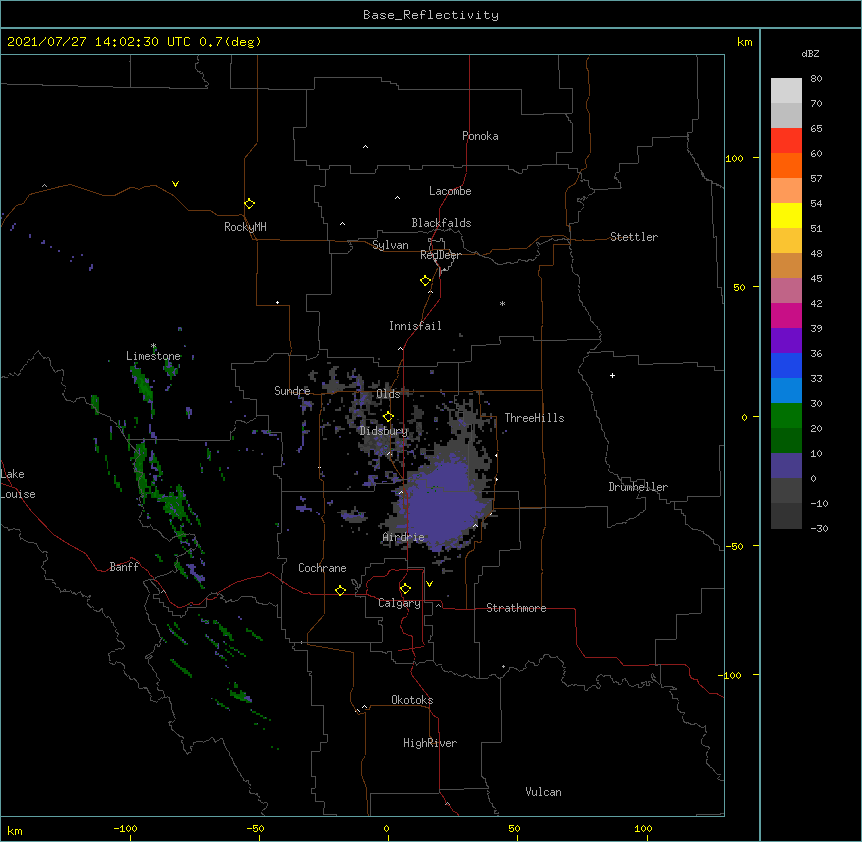This screenshot has height=842, width=862.
Task: Click the Drumheller label
Action: click(638, 487)
